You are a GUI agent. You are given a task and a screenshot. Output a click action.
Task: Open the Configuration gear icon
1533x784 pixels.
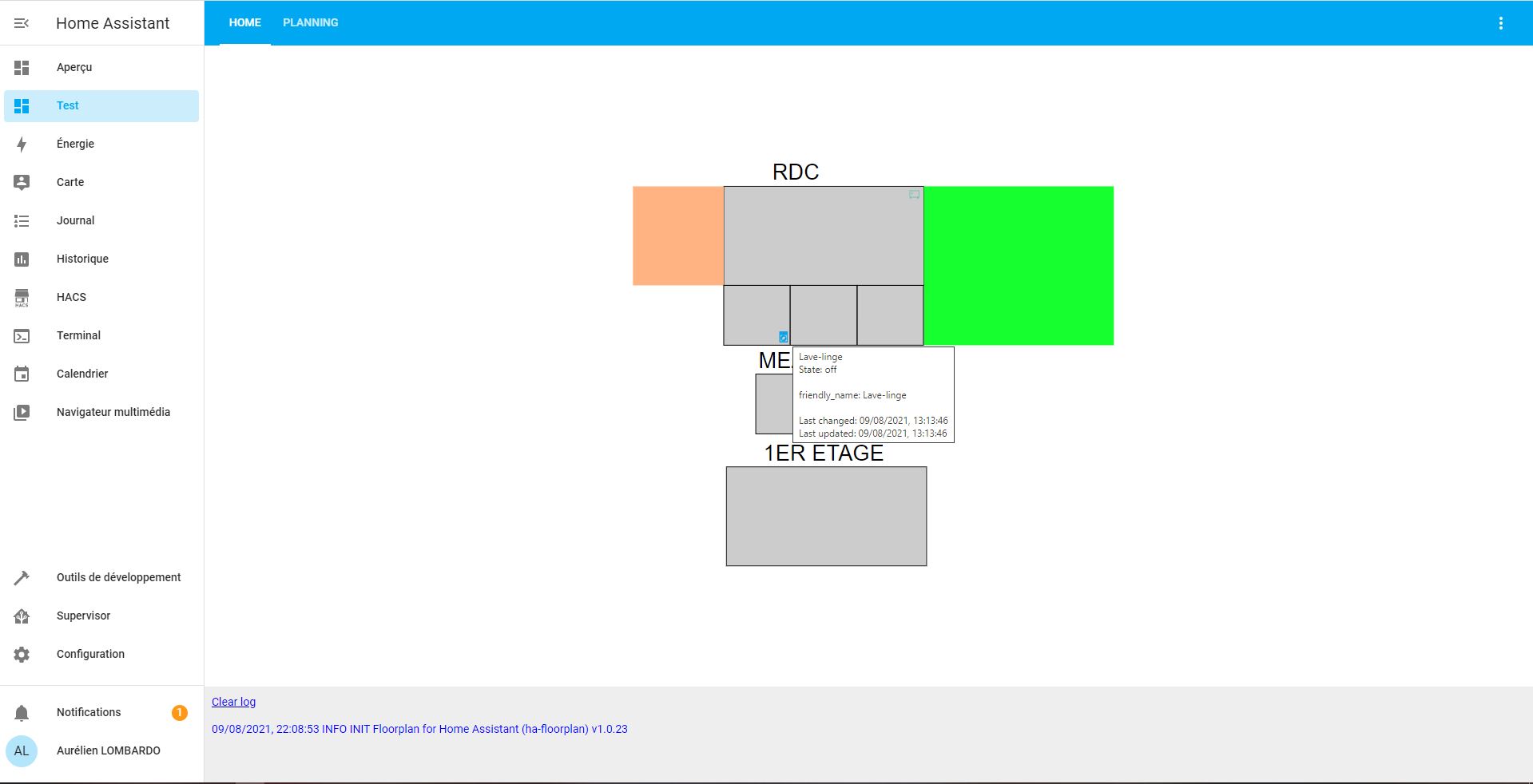point(22,655)
